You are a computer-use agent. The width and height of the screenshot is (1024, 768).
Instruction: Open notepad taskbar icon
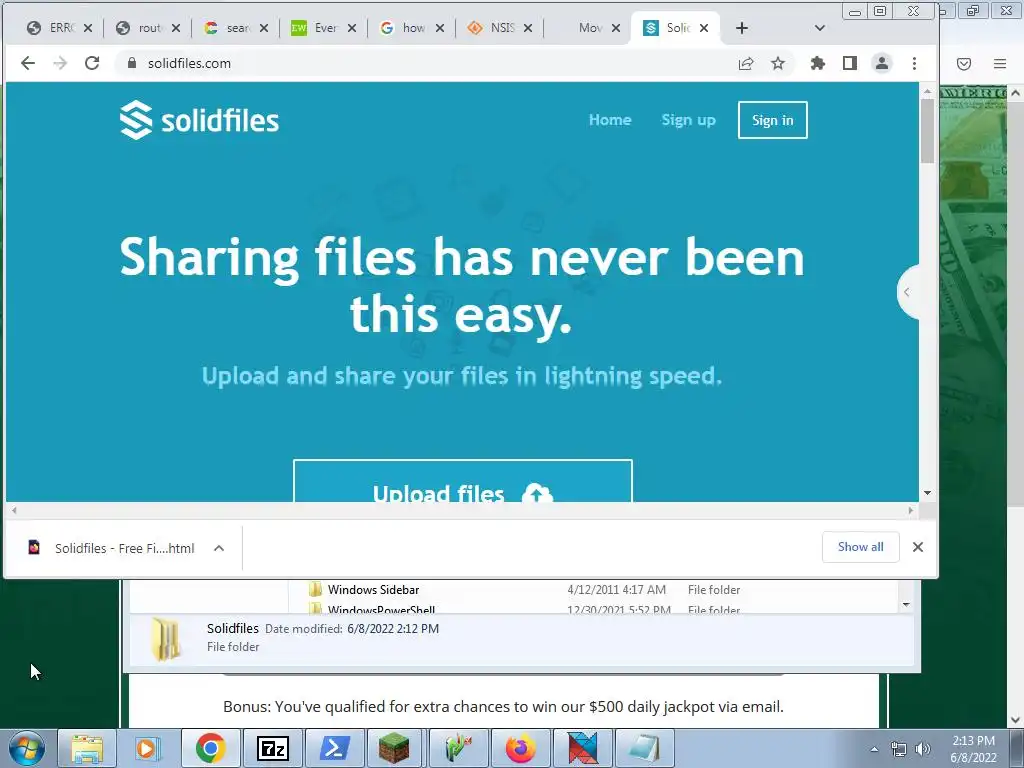click(x=644, y=748)
